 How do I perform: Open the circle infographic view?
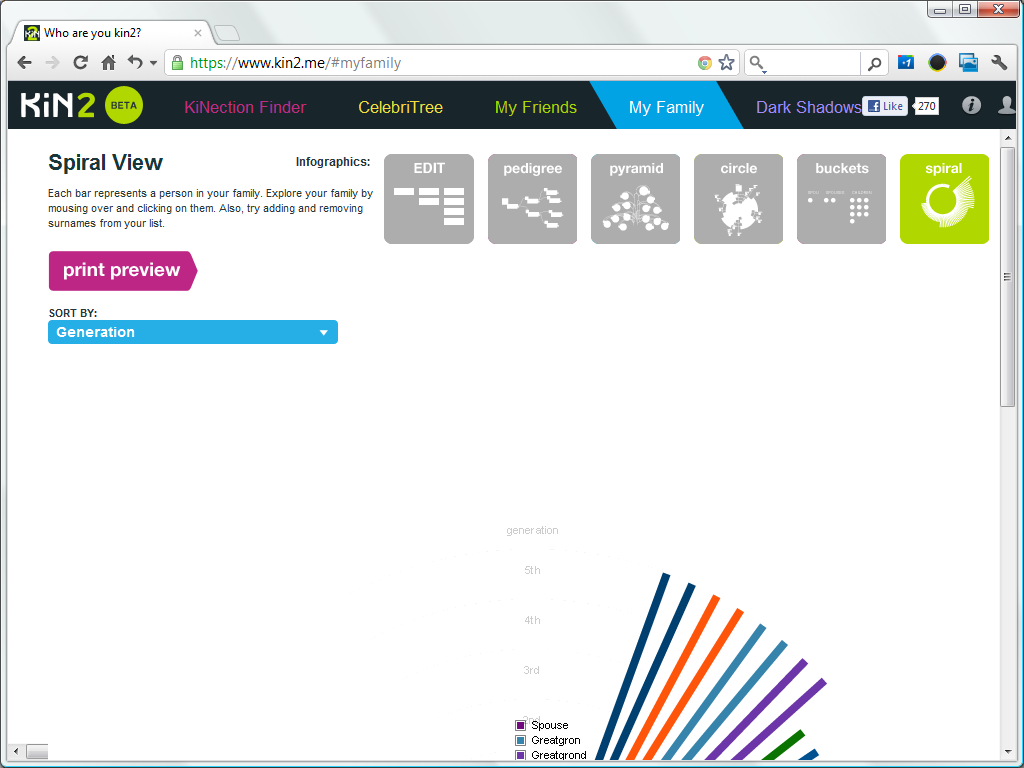738,199
